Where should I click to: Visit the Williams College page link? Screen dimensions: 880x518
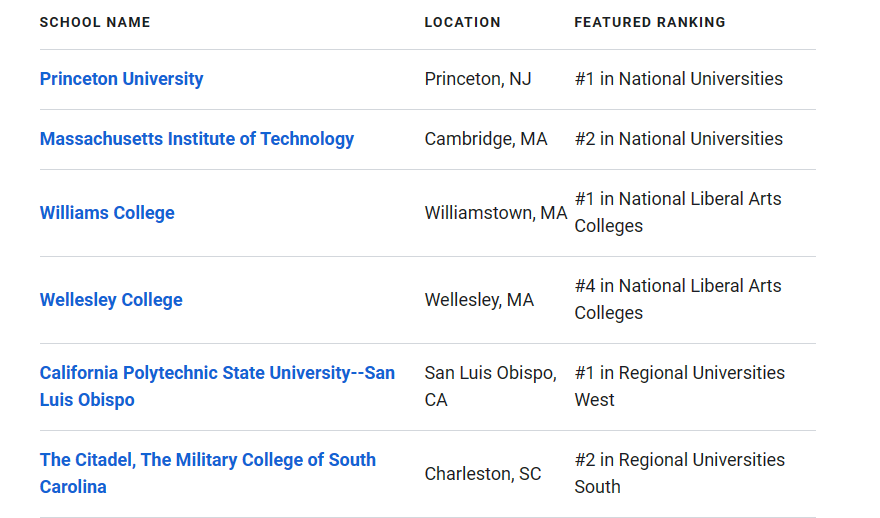[107, 213]
